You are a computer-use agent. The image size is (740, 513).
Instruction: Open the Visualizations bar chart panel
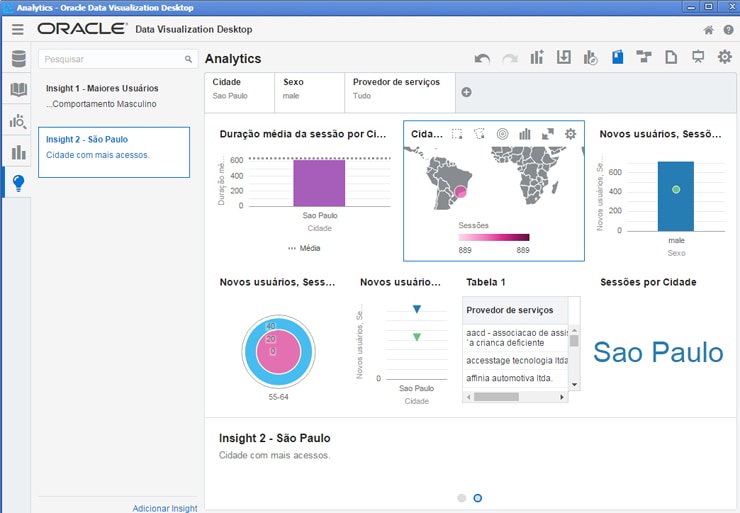click(18, 152)
